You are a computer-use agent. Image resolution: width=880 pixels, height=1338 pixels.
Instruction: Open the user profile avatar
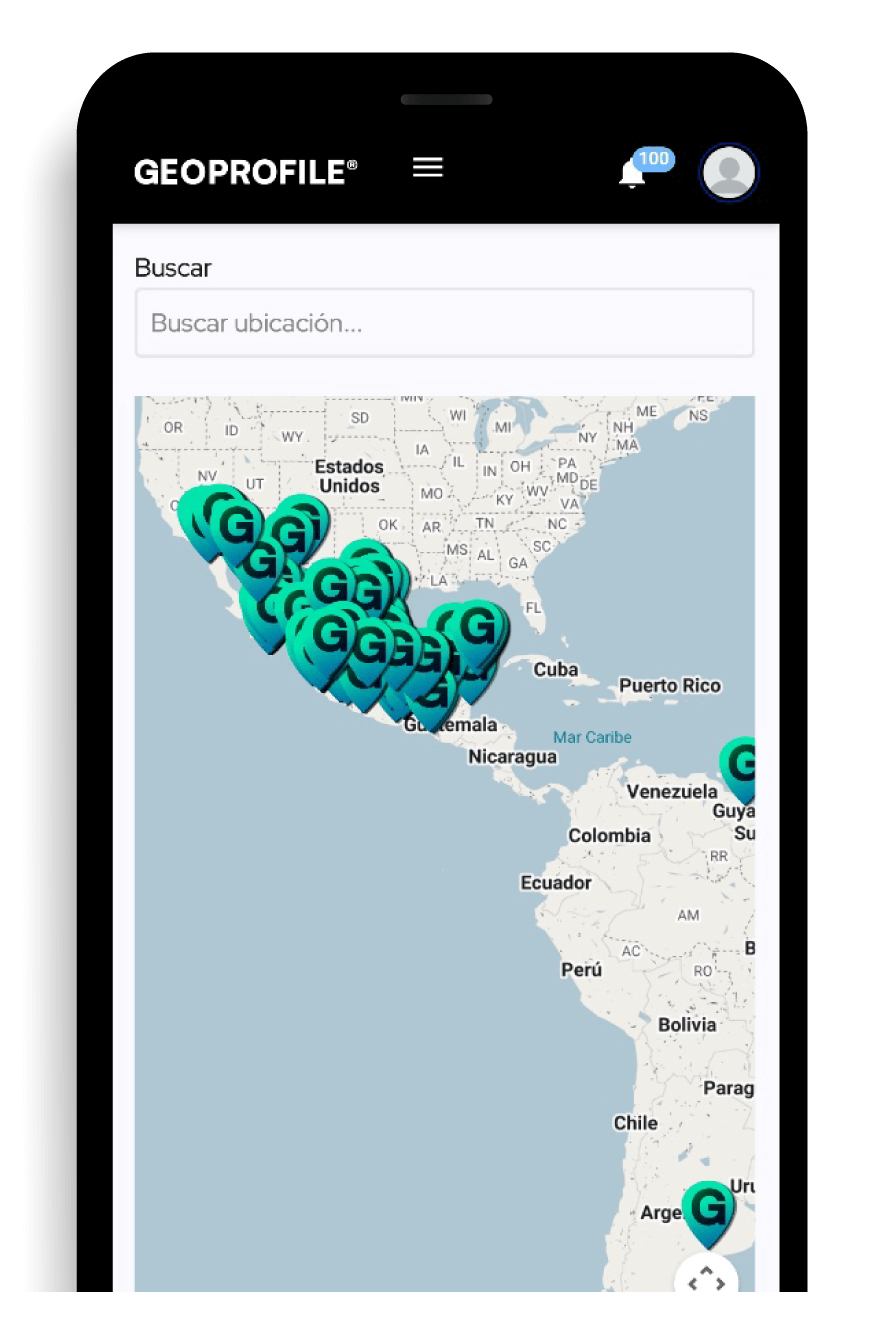(729, 172)
